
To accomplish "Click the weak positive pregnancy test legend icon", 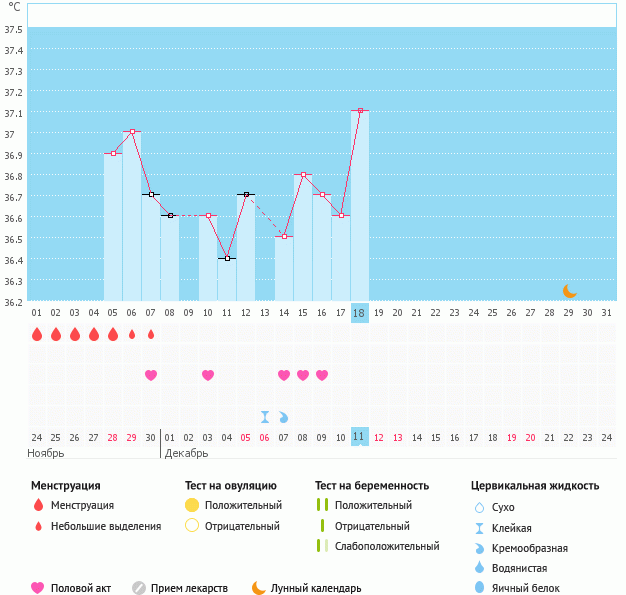I will pos(322,546).
